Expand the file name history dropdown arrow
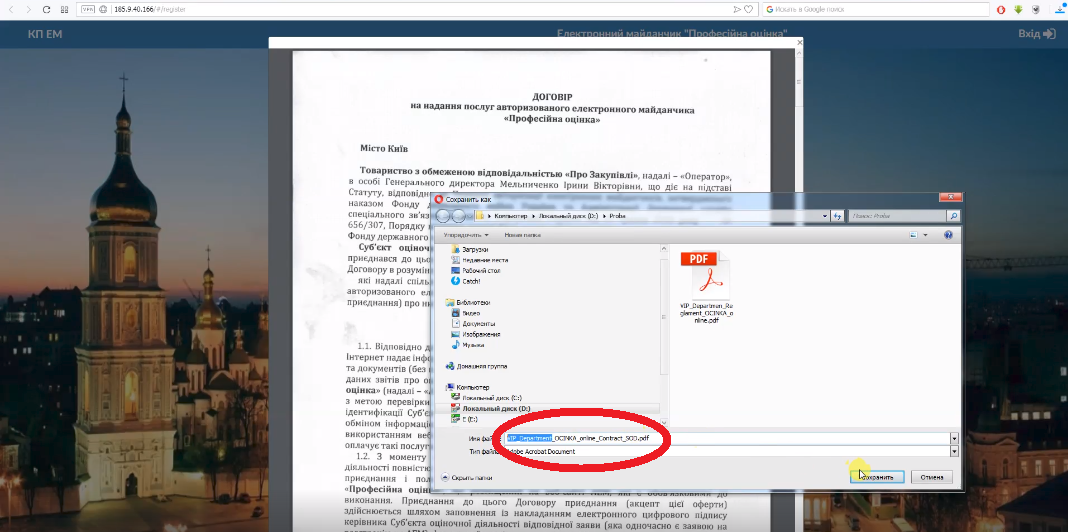 tap(954, 438)
